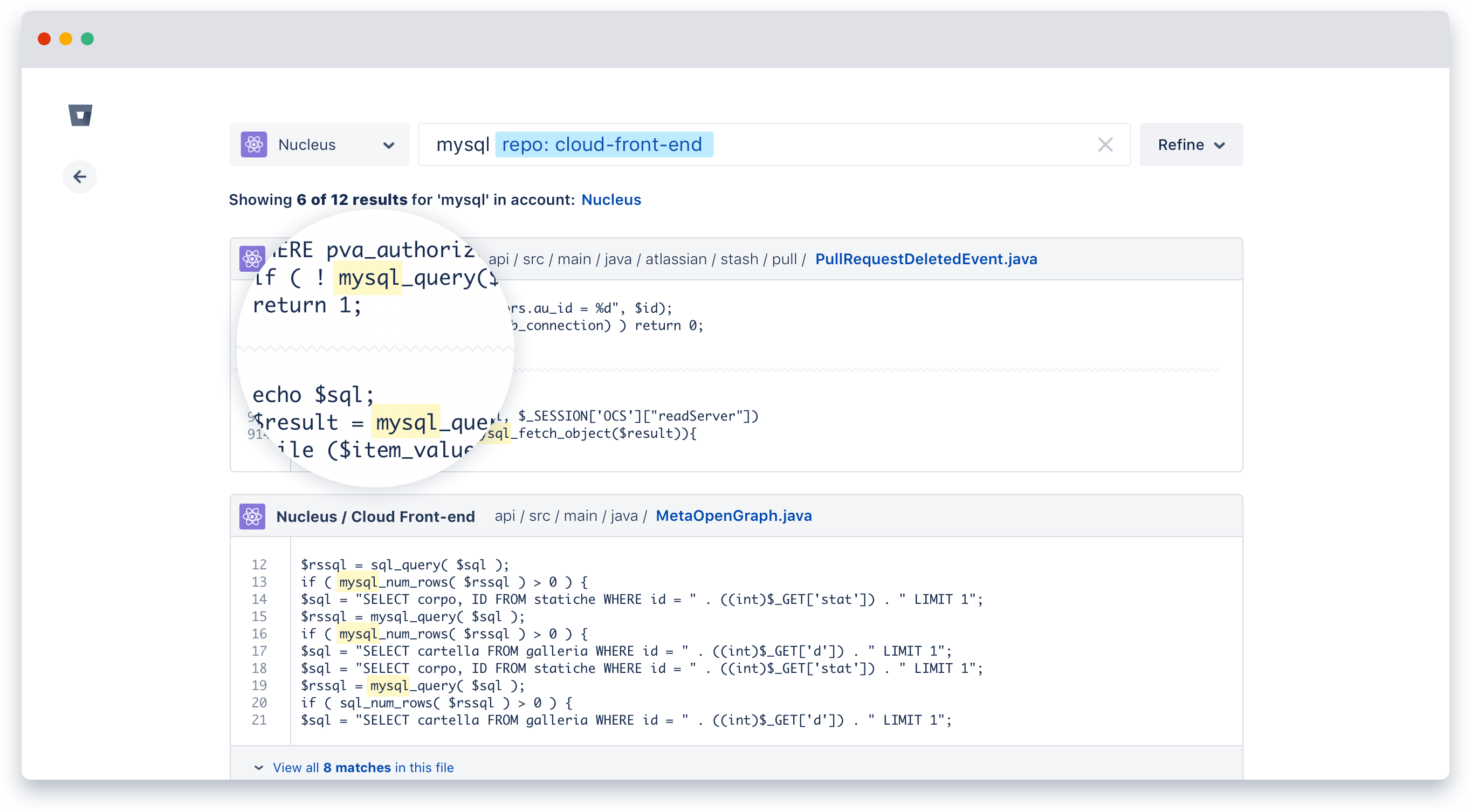
Task: Click path 'atlassian / stash / pull' in first result
Action: 721,259
